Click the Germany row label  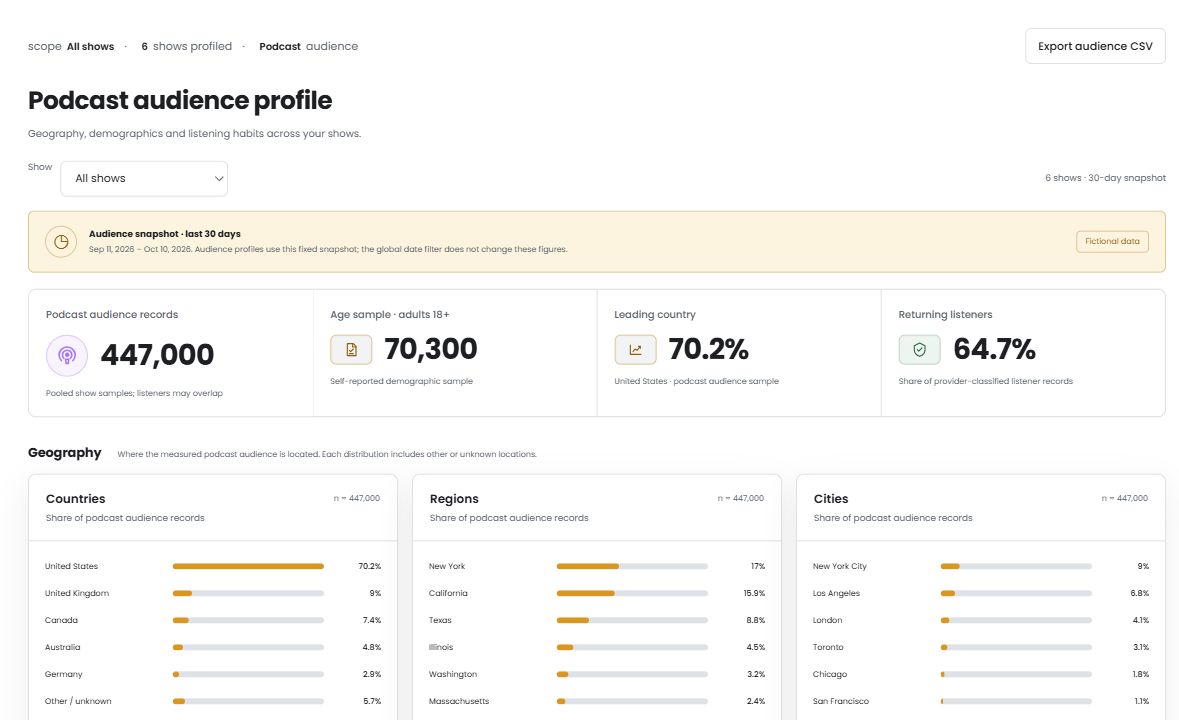pos(63,674)
